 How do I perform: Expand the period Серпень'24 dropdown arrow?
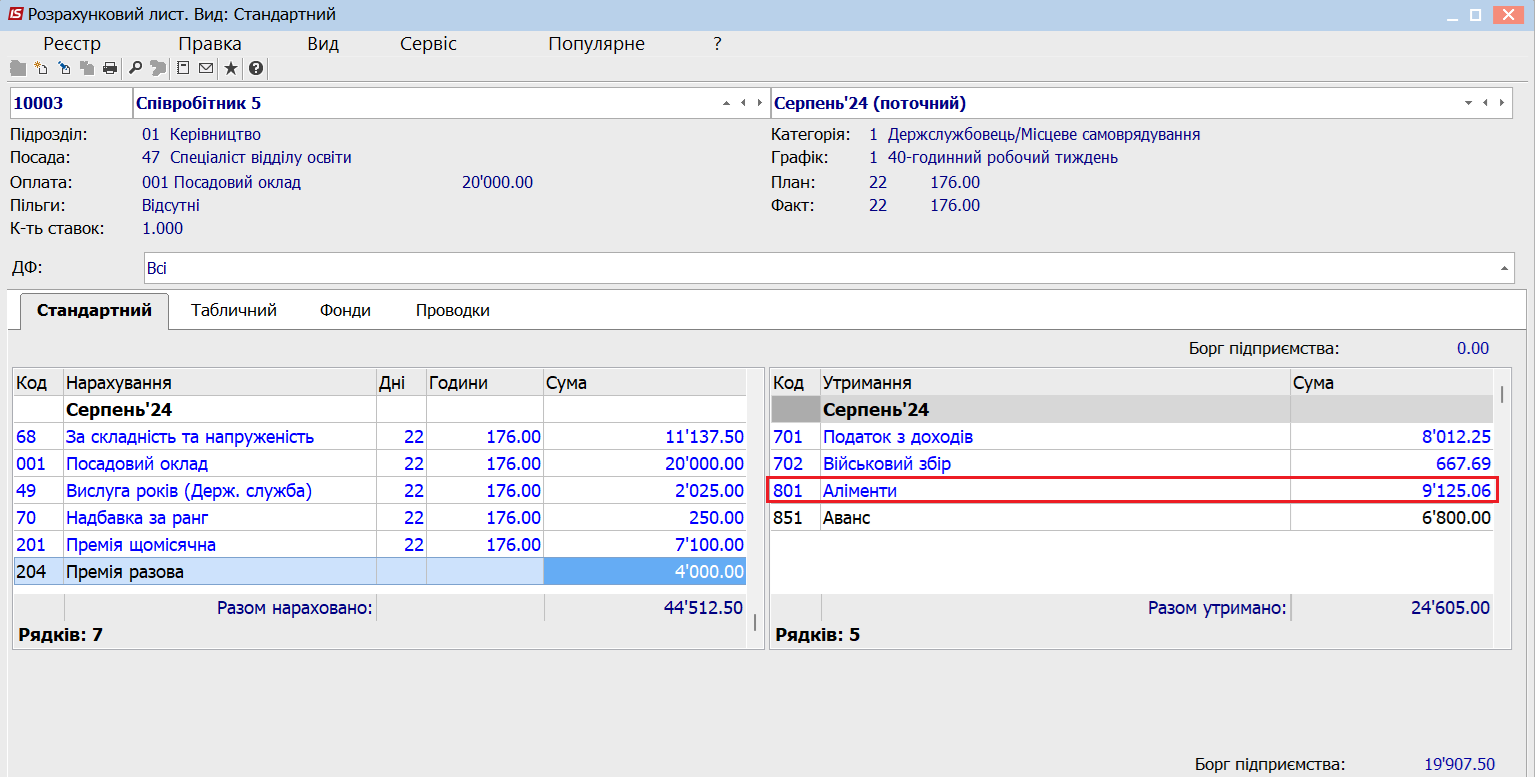[1468, 103]
